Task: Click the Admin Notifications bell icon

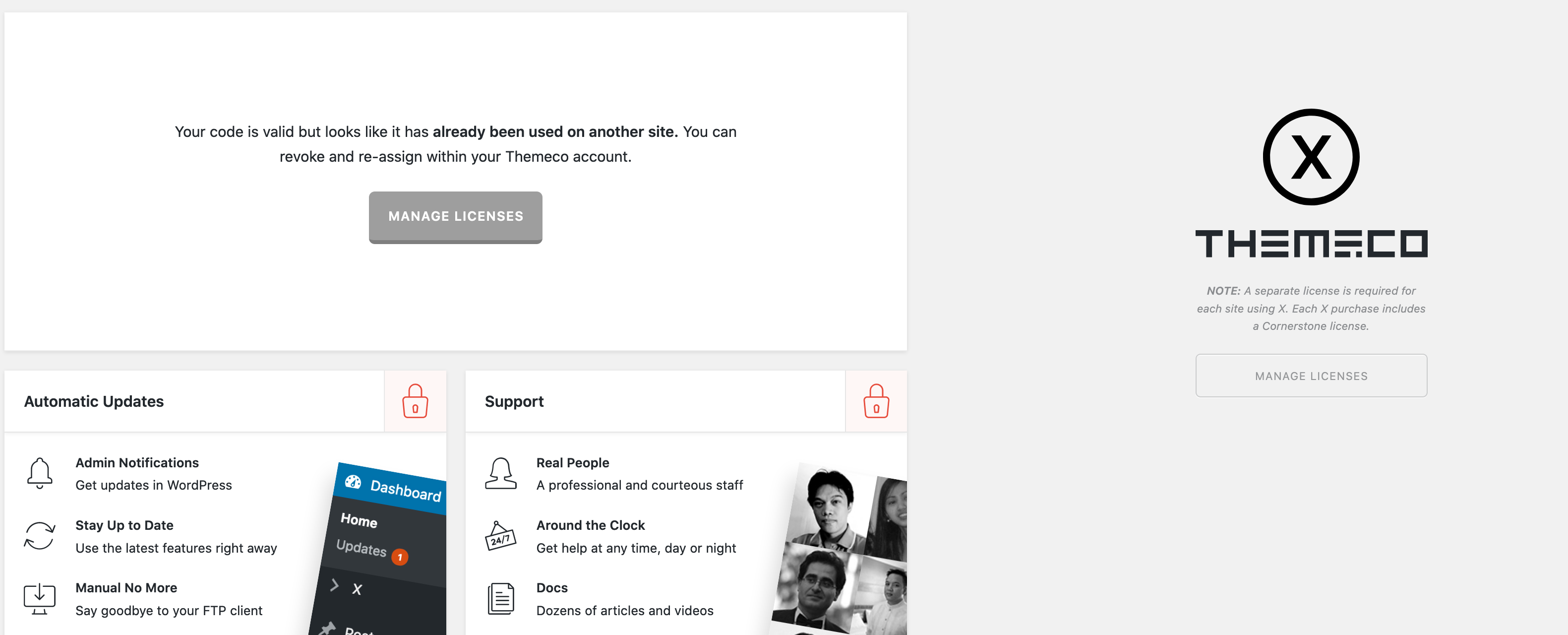Action: tap(40, 473)
